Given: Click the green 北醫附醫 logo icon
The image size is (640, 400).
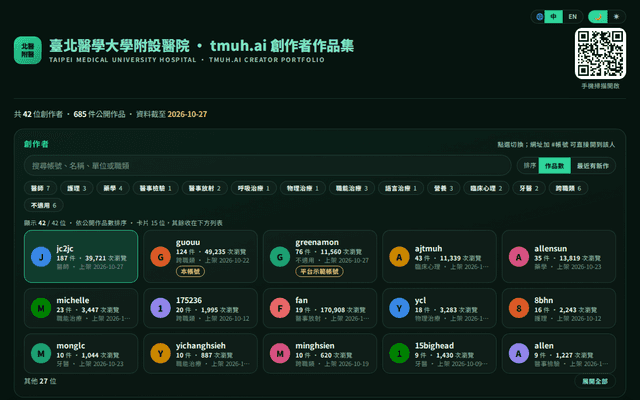Looking at the screenshot, I should 28,50.
